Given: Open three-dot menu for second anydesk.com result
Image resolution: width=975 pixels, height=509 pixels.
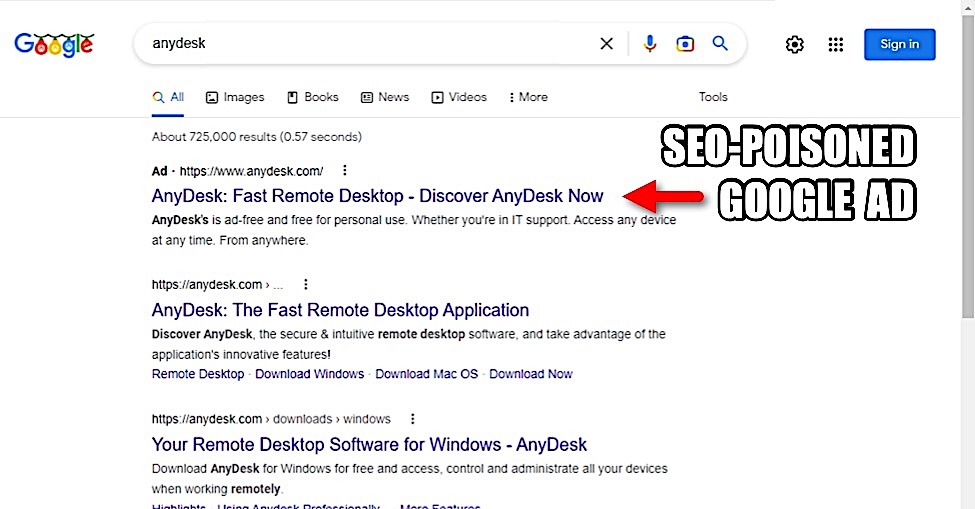Looking at the screenshot, I should [x=306, y=284].
